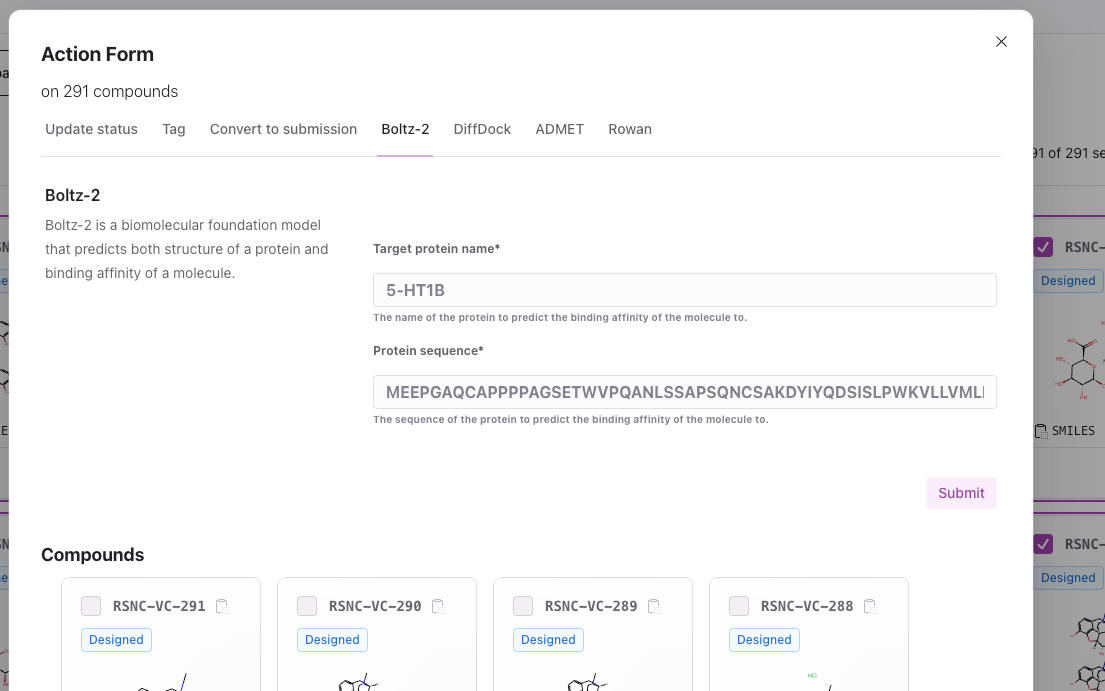Uncheck the selected top-right RSNC compound

coord(1043,247)
